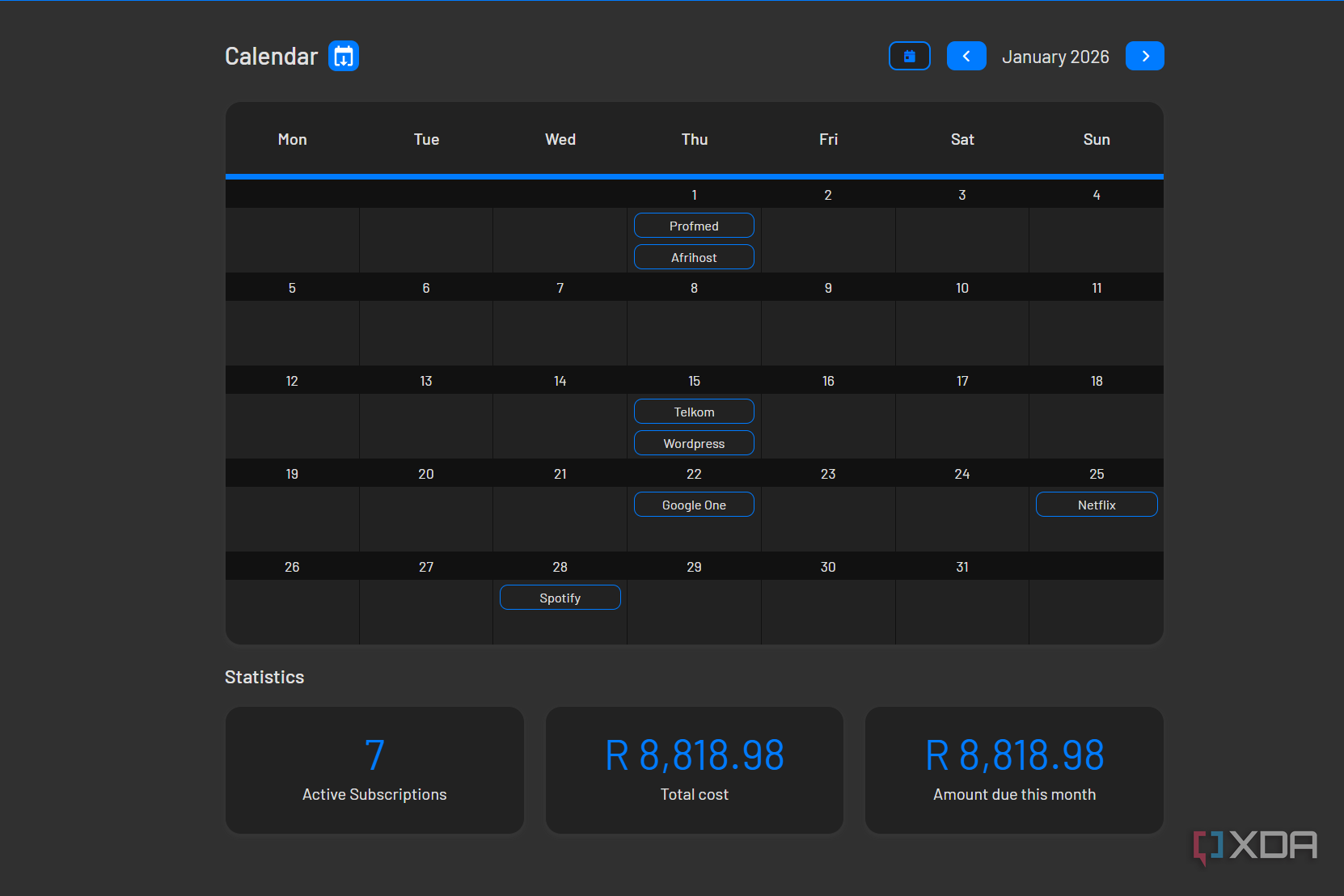Select day 28 in the calendar
Viewport: 1344px width, 896px height.
click(560, 567)
